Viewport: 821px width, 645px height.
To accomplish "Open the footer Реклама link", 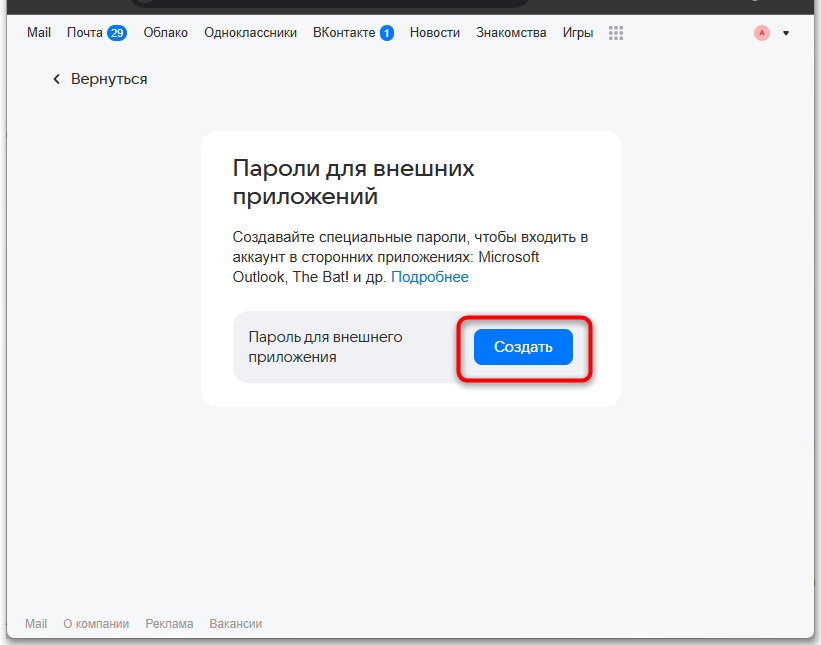I will click(169, 624).
